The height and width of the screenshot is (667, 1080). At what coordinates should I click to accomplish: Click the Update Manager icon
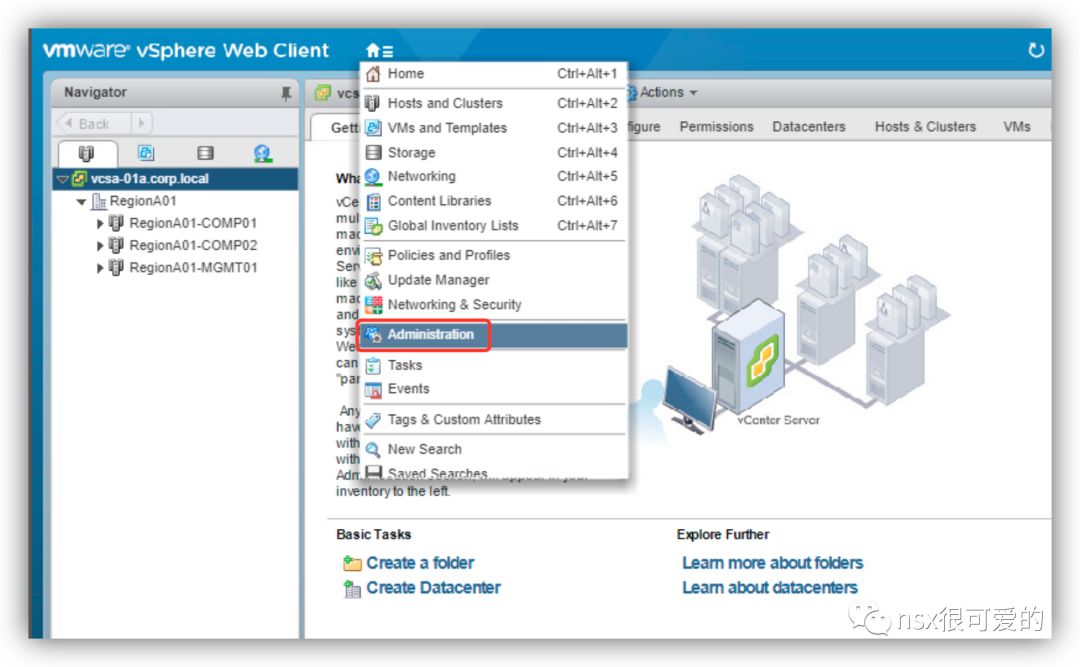point(373,280)
